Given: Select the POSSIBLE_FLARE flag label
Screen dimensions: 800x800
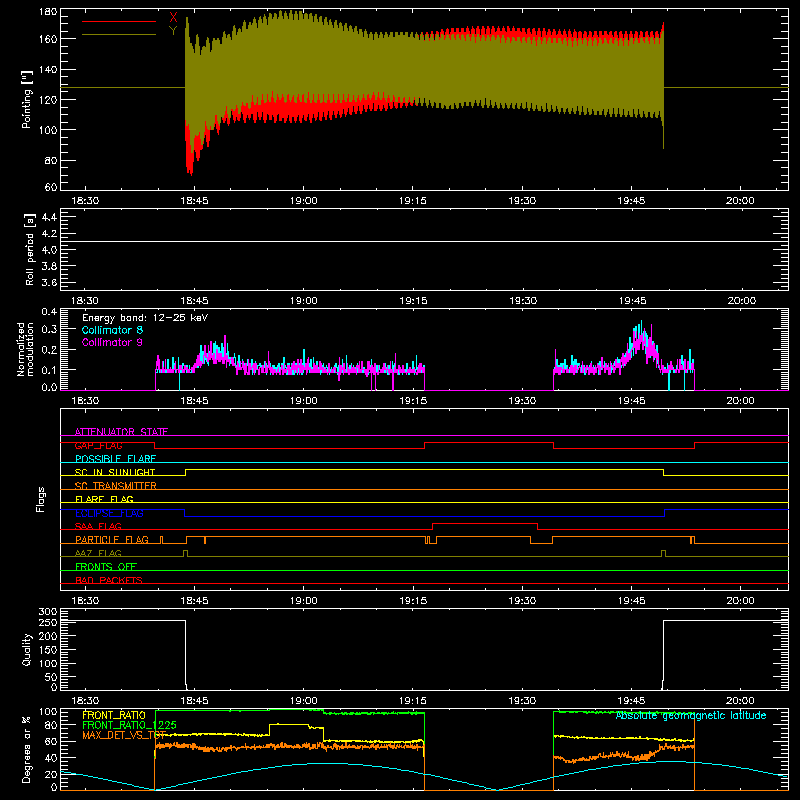Looking at the screenshot, I should pyautogui.click(x=116, y=459).
